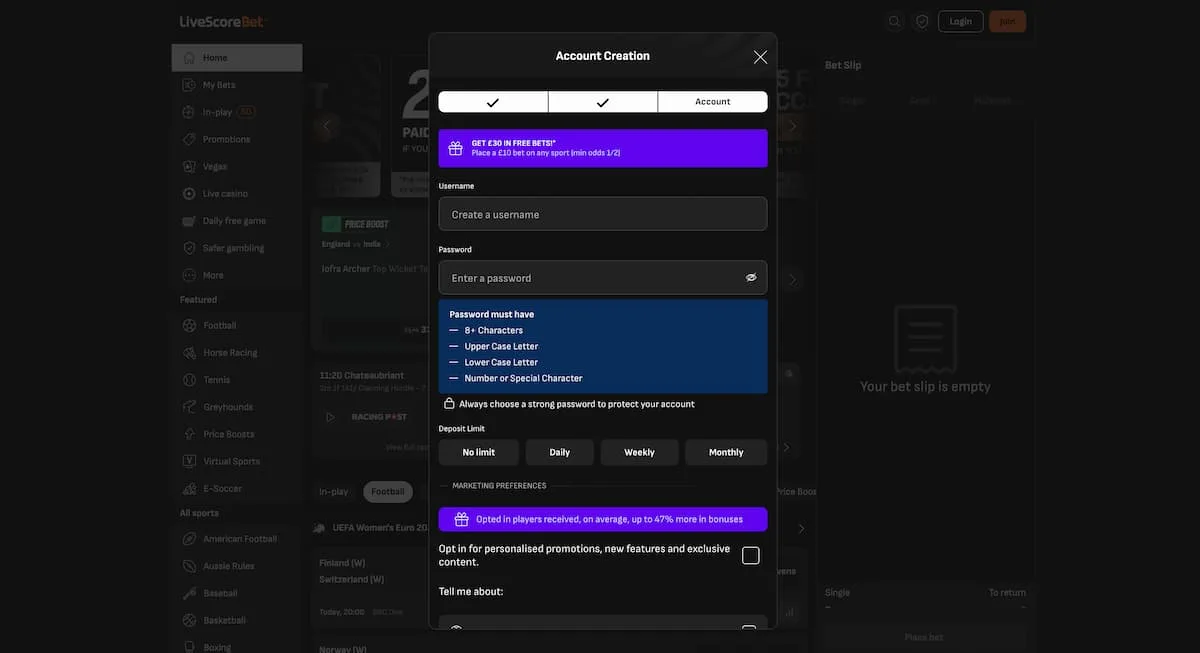This screenshot has height=653, width=1200.
Task: Open Price Boosts sidebar icon
Action: [x=189, y=434]
